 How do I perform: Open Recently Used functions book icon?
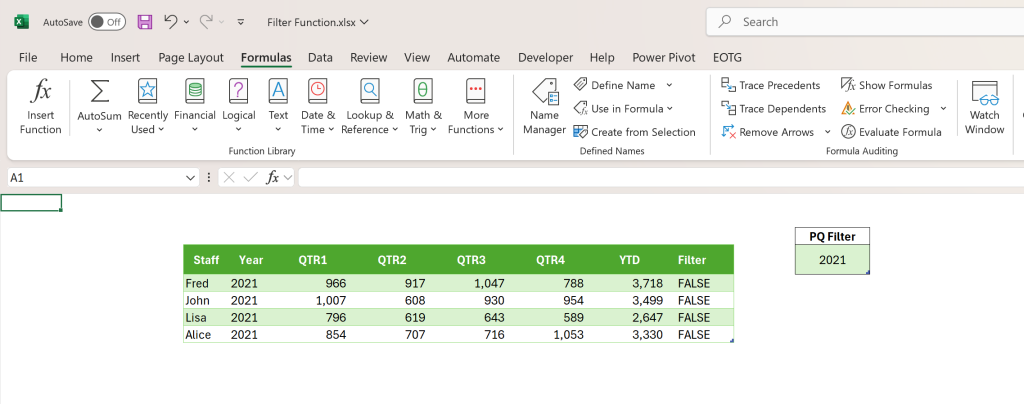(x=148, y=91)
